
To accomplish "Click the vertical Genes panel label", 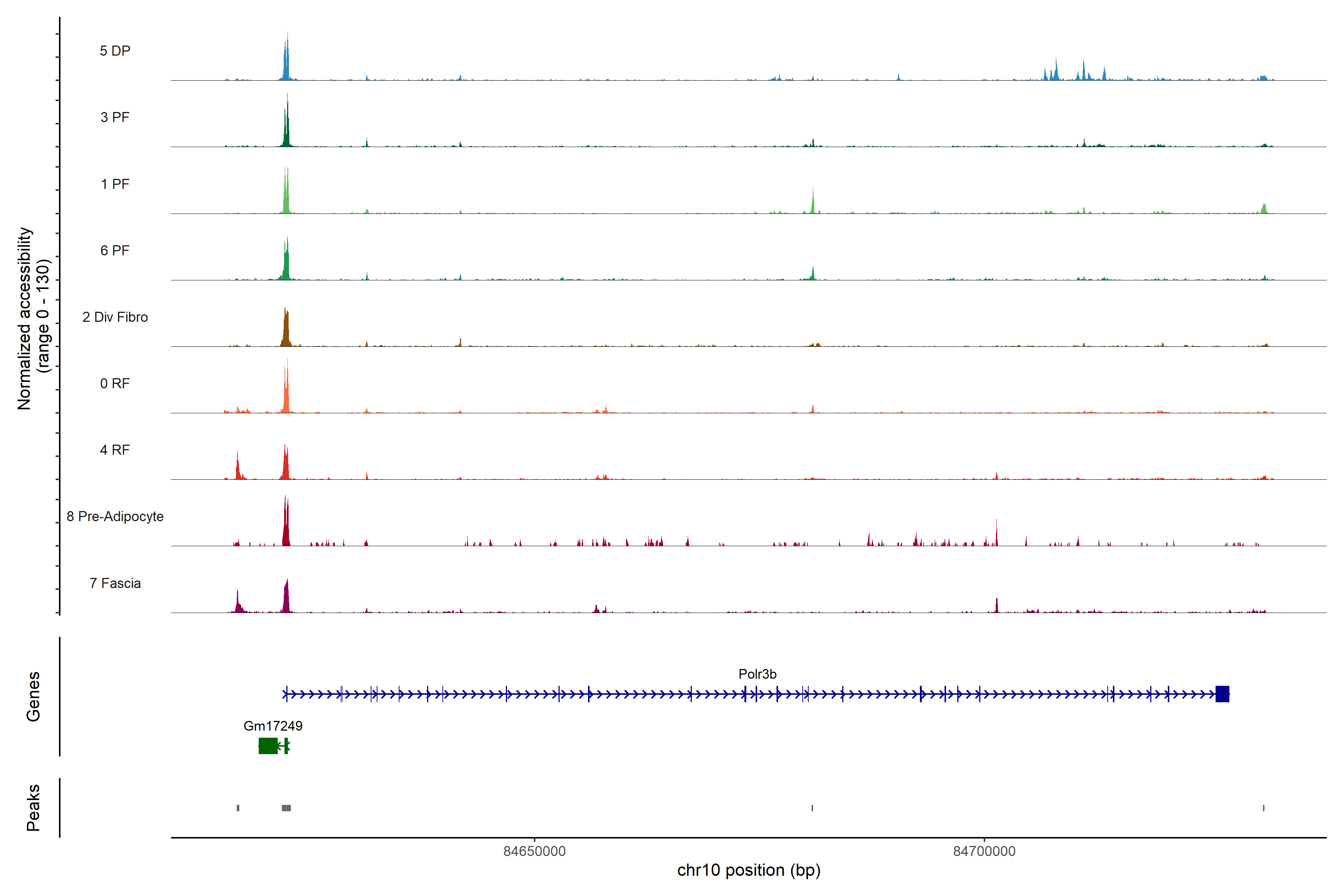I will pos(33,696).
